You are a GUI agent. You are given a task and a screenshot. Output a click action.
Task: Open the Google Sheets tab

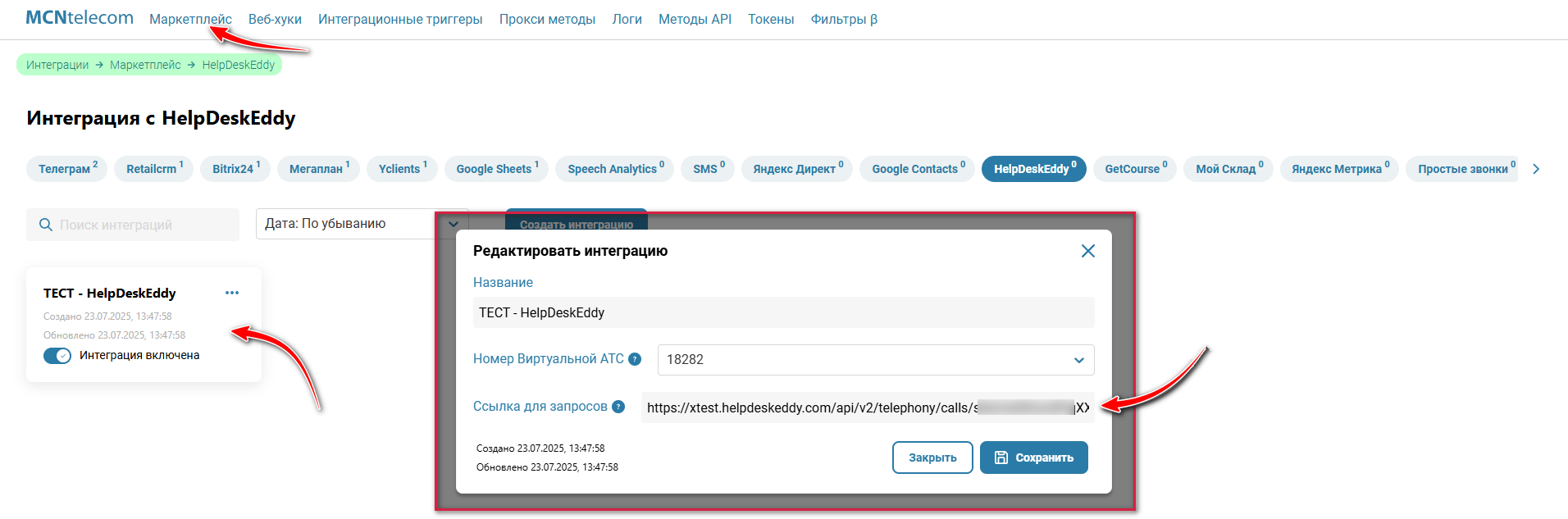click(496, 168)
